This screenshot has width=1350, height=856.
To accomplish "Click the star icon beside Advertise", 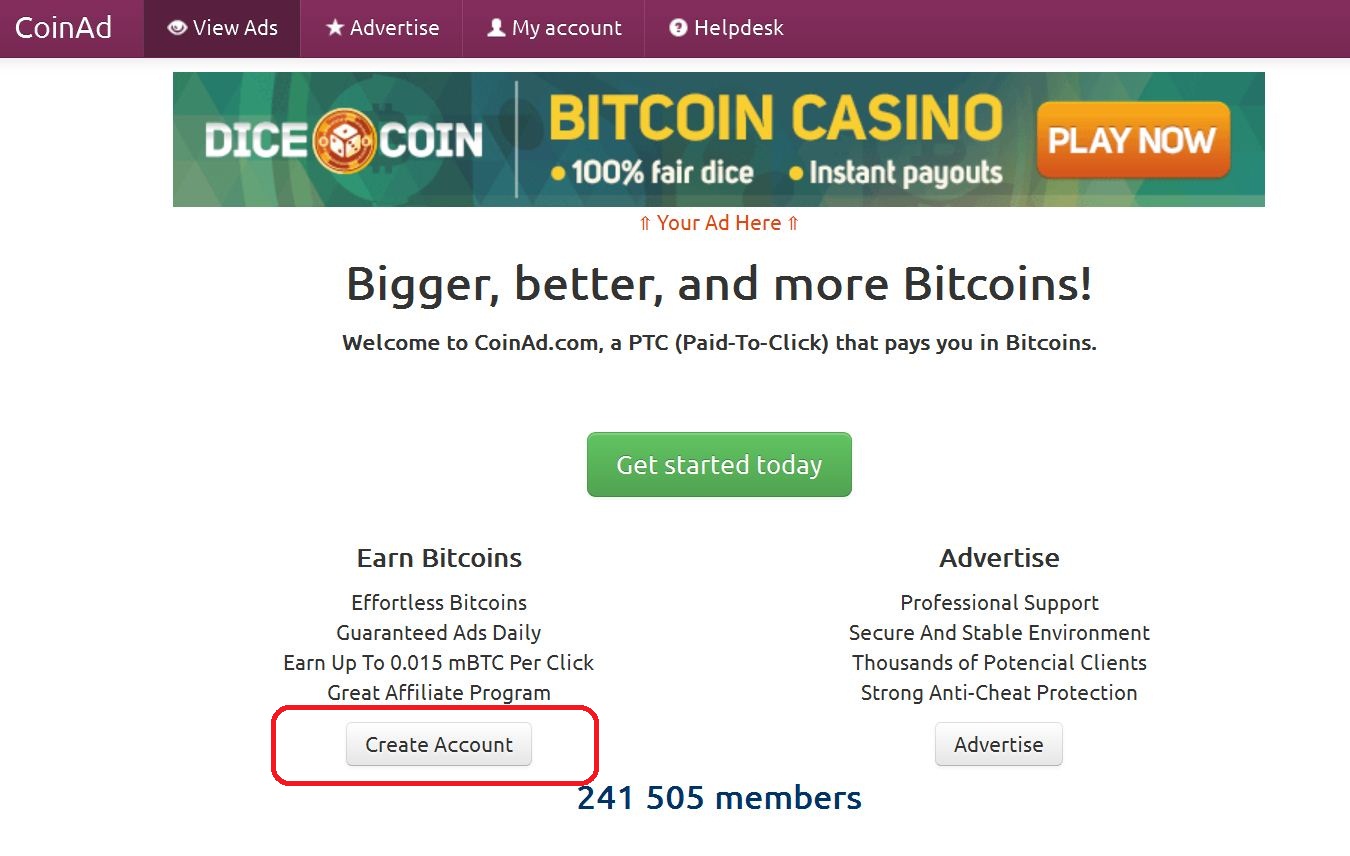I will tap(335, 28).
